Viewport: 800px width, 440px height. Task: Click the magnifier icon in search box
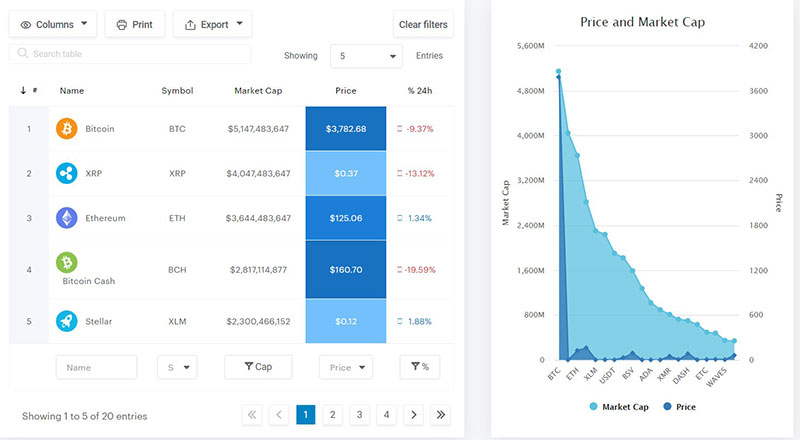point(22,53)
